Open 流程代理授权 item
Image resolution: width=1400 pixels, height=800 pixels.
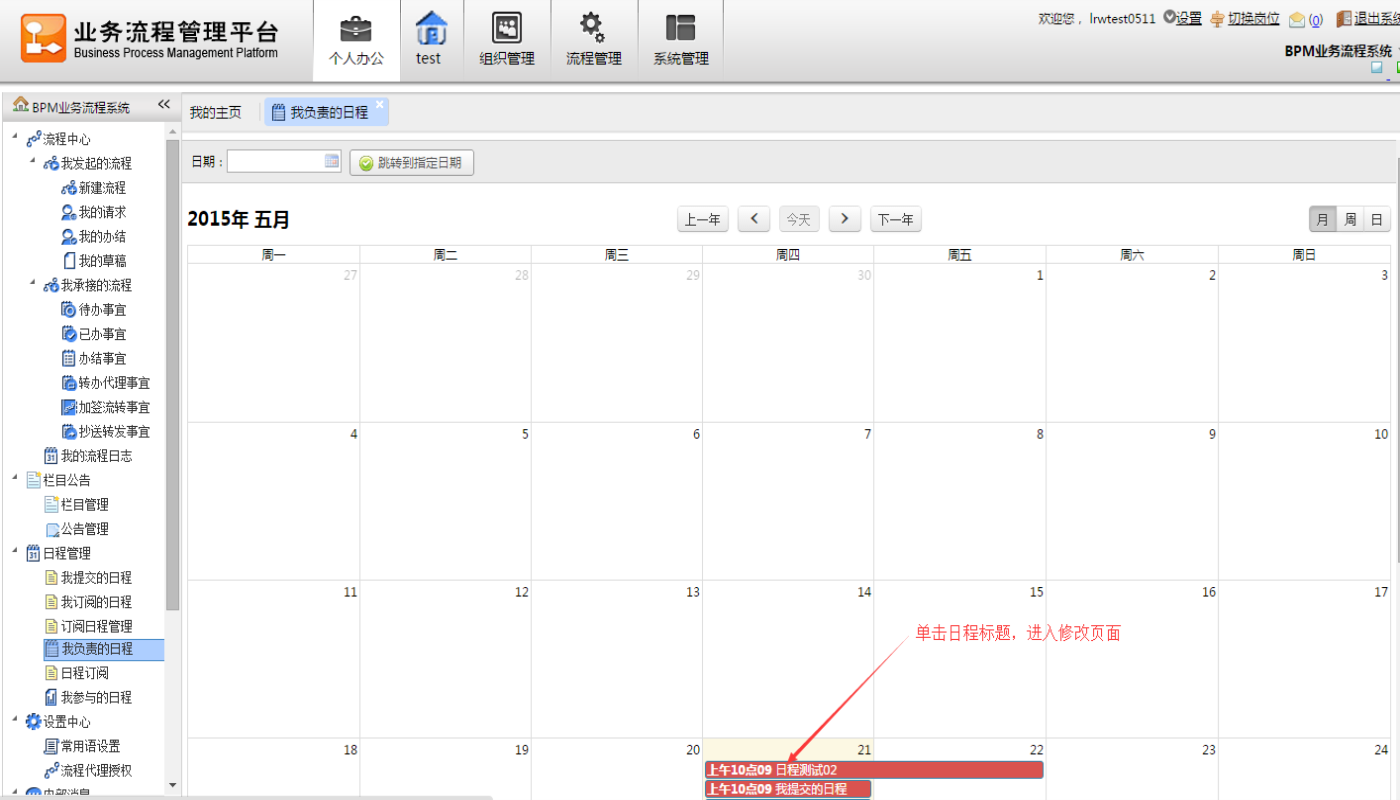click(96, 771)
